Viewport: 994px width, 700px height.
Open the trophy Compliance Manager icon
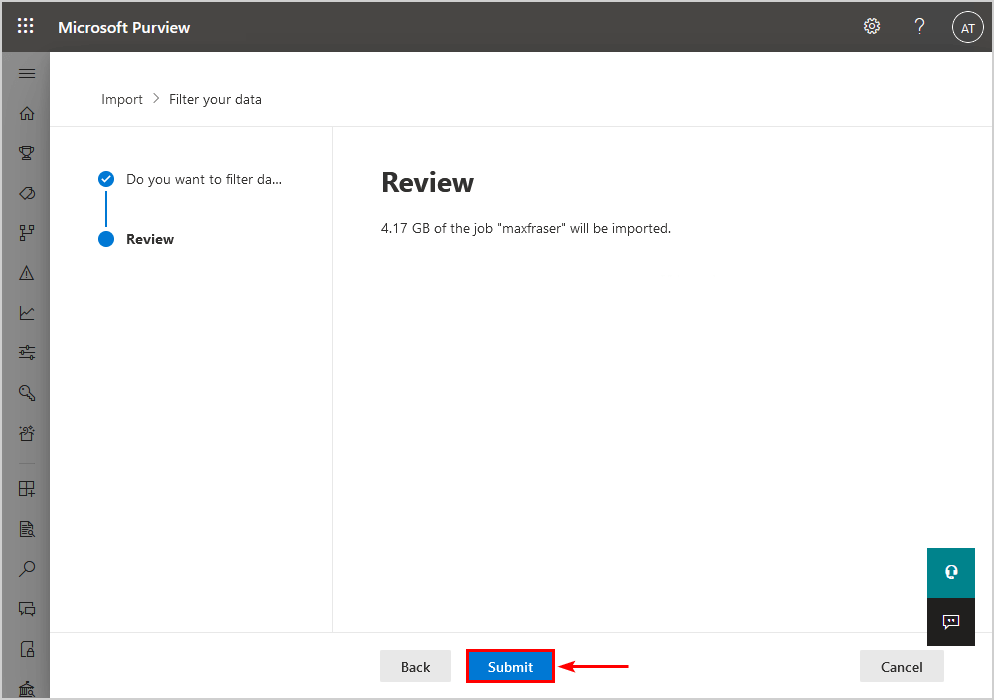(x=27, y=153)
